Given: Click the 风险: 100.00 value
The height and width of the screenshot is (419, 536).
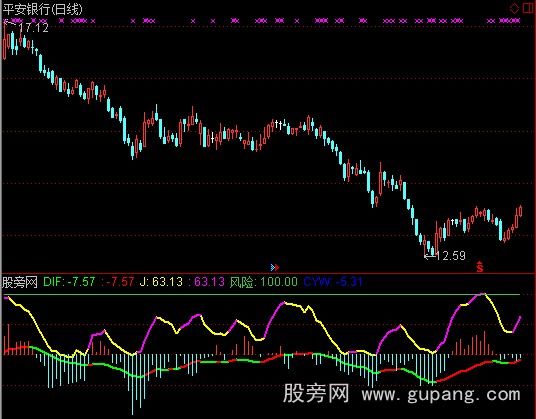Looking at the screenshot, I should point(264,282).
